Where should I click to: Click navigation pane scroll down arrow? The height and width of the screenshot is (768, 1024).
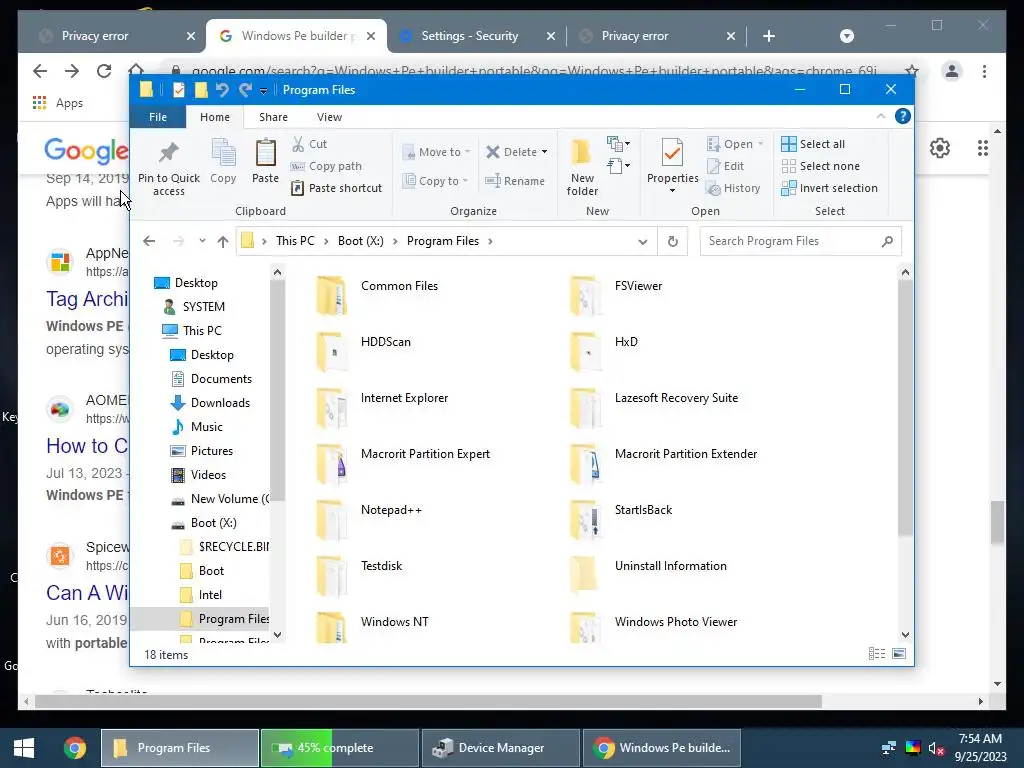click(x=278, y=634)
